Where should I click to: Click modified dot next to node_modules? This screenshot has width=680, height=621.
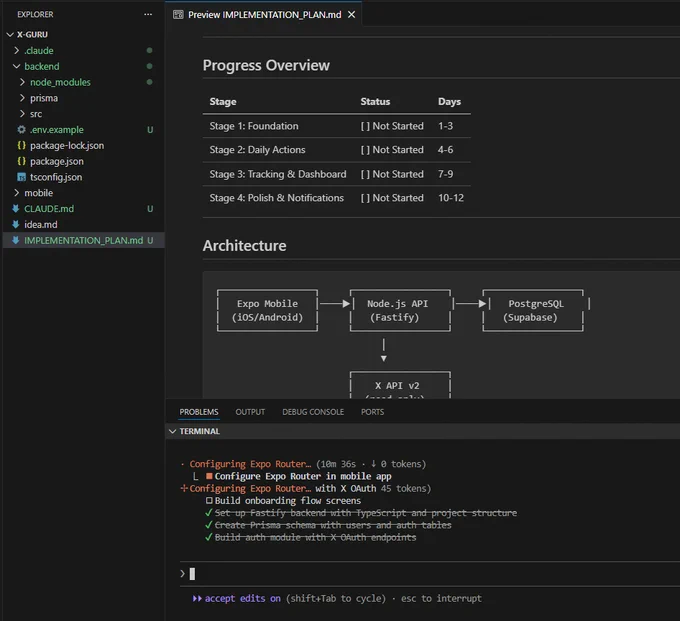(x=149, y=82)
